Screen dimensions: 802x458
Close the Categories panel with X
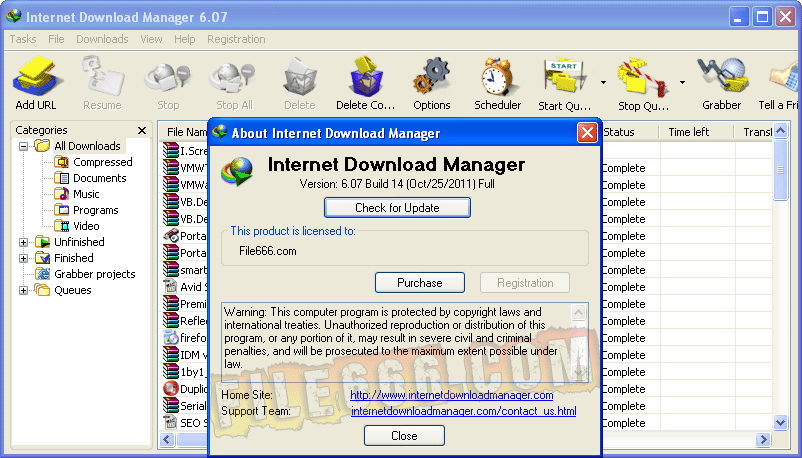pos(142,130)
